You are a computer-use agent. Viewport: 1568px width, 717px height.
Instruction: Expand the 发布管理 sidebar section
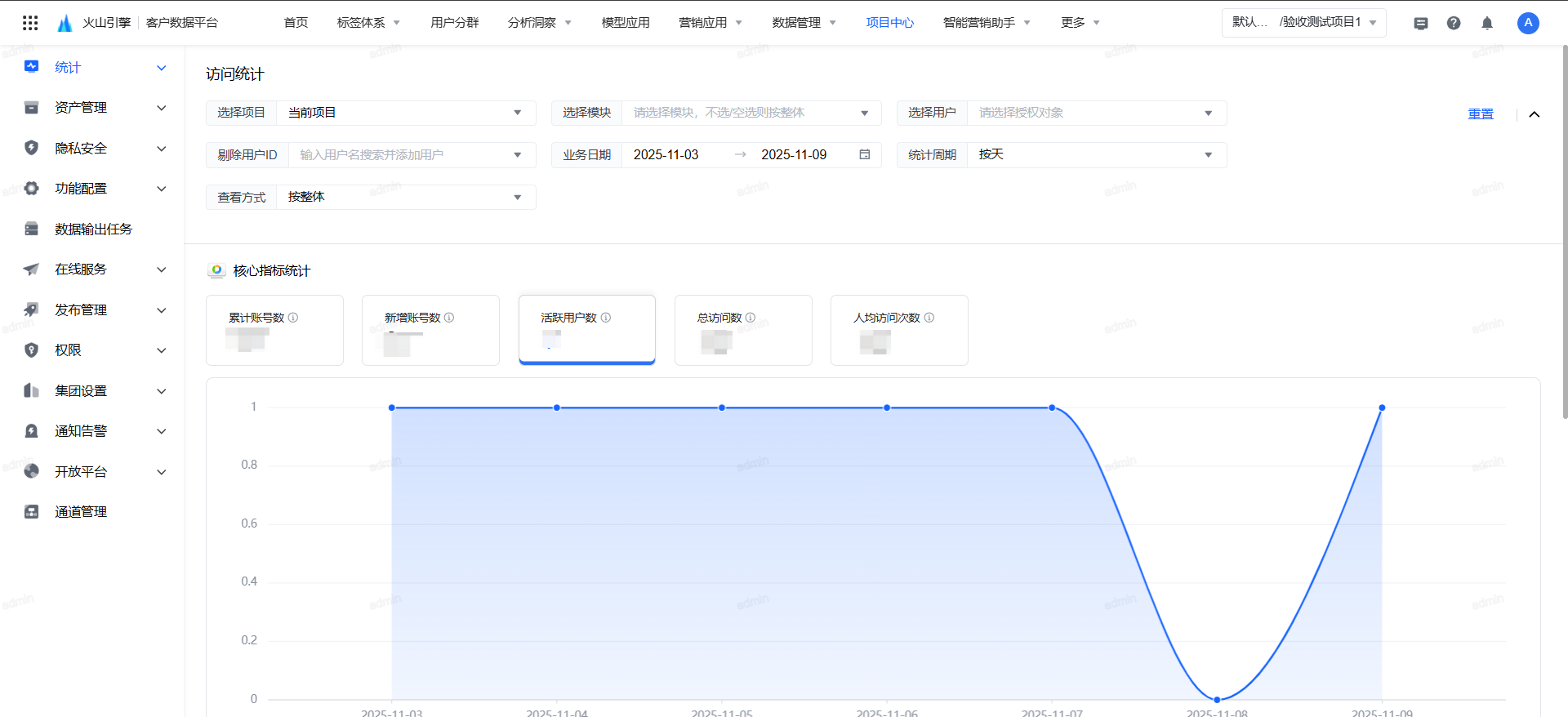click(162, 310)
